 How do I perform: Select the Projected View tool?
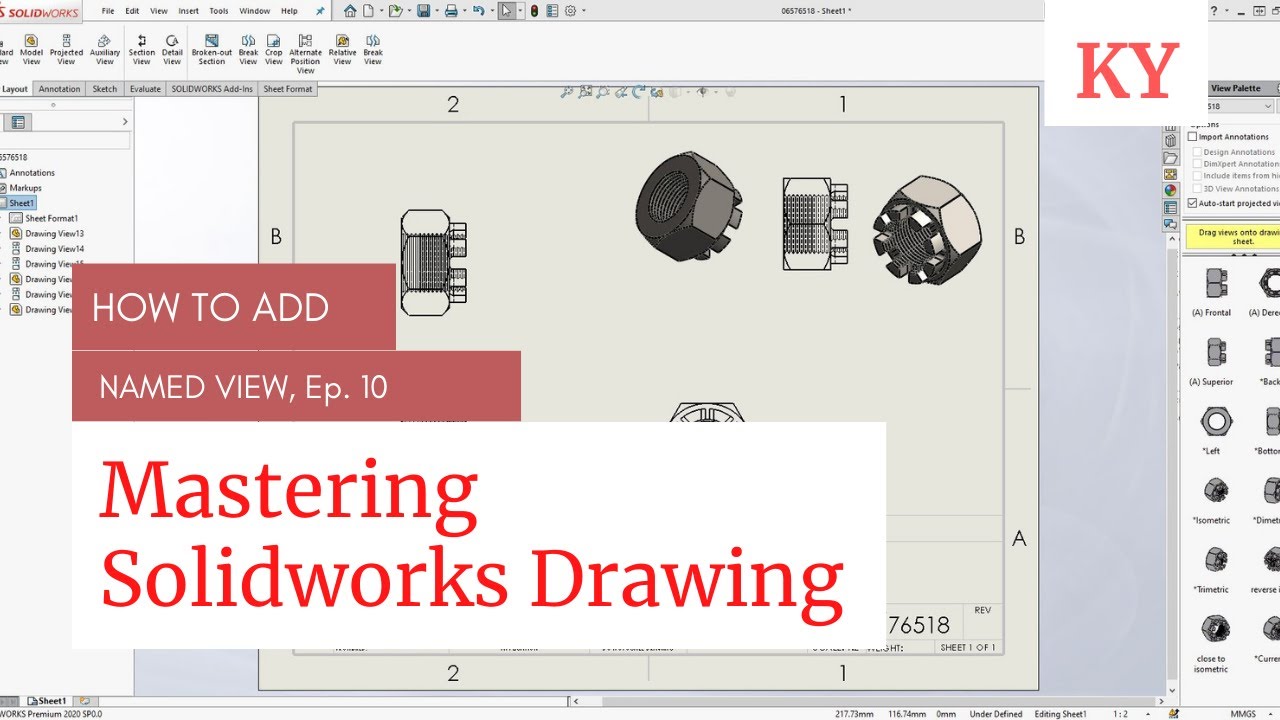pyautogui.click(x=66, y=49)
